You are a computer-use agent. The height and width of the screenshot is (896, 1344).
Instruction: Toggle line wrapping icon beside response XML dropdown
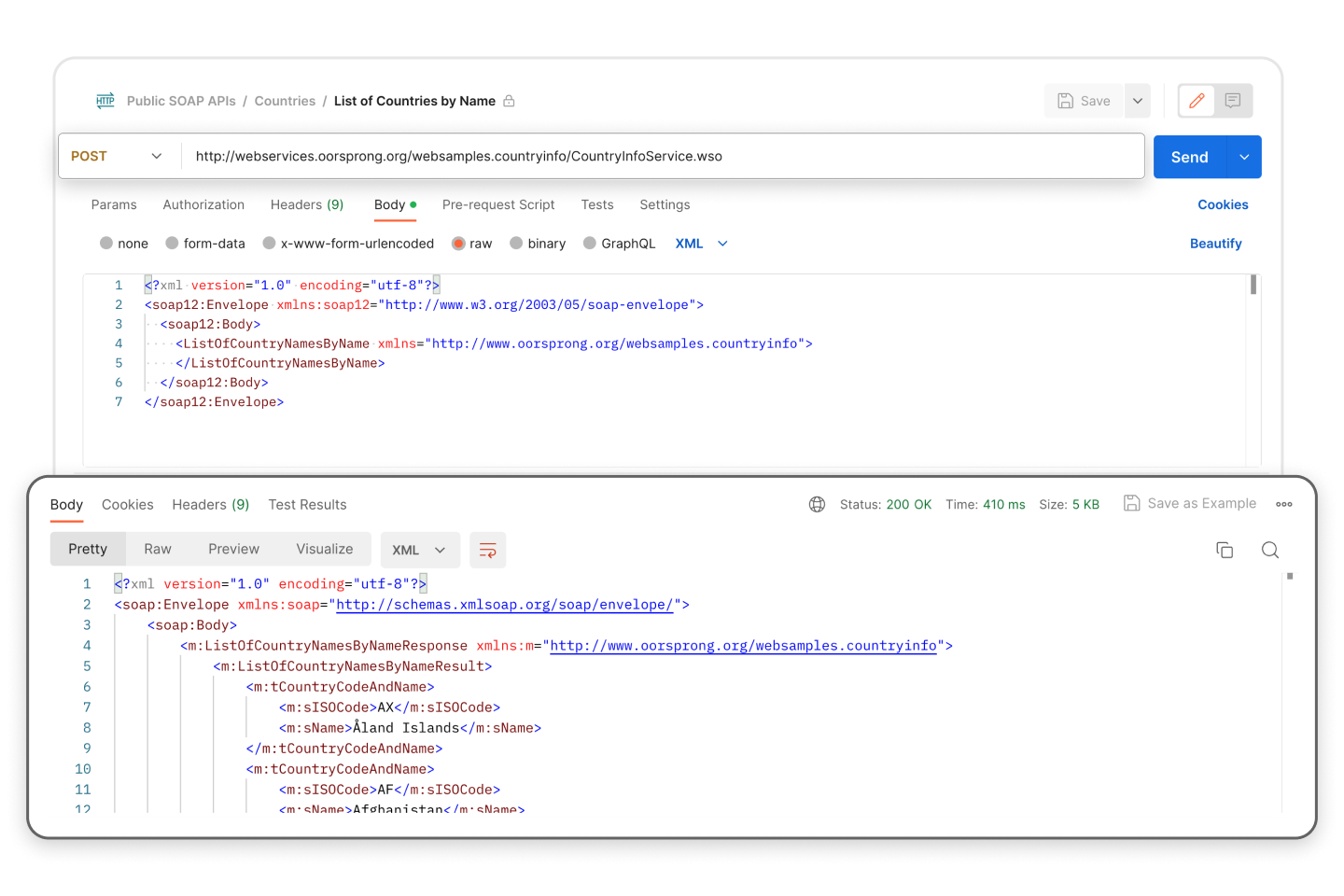(x=487, y=550)
